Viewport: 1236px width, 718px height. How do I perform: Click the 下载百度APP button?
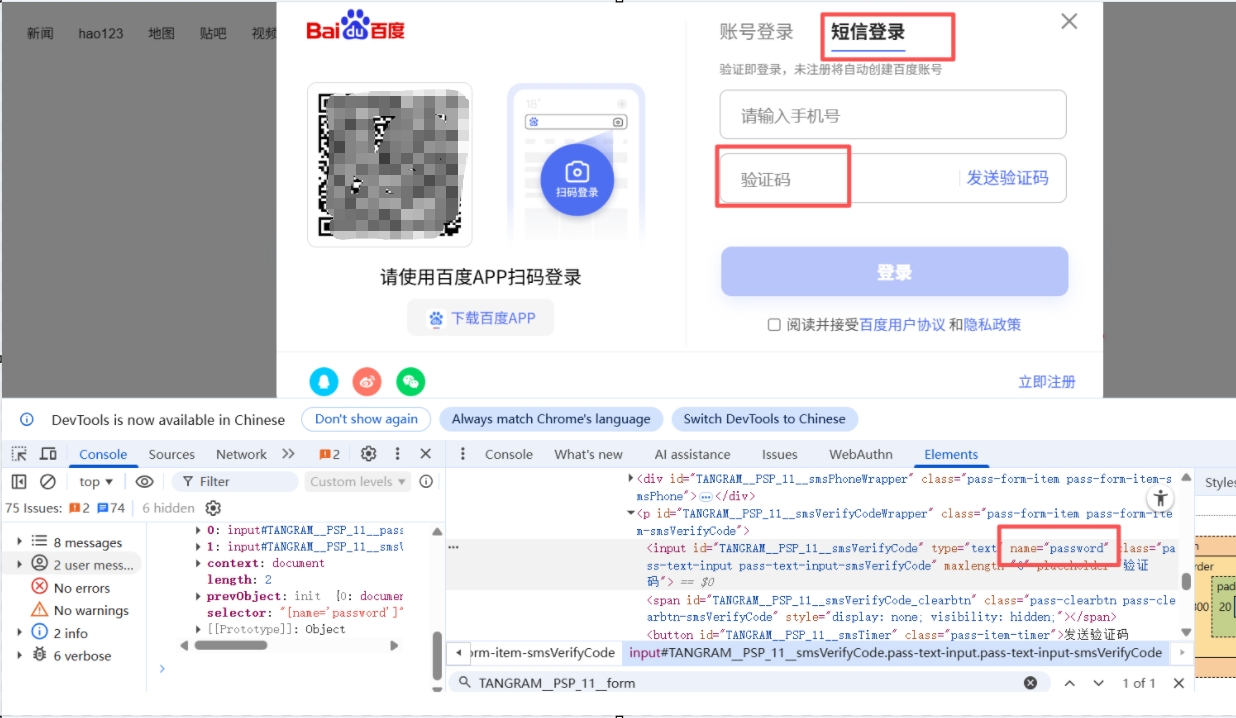click(480, 318)
